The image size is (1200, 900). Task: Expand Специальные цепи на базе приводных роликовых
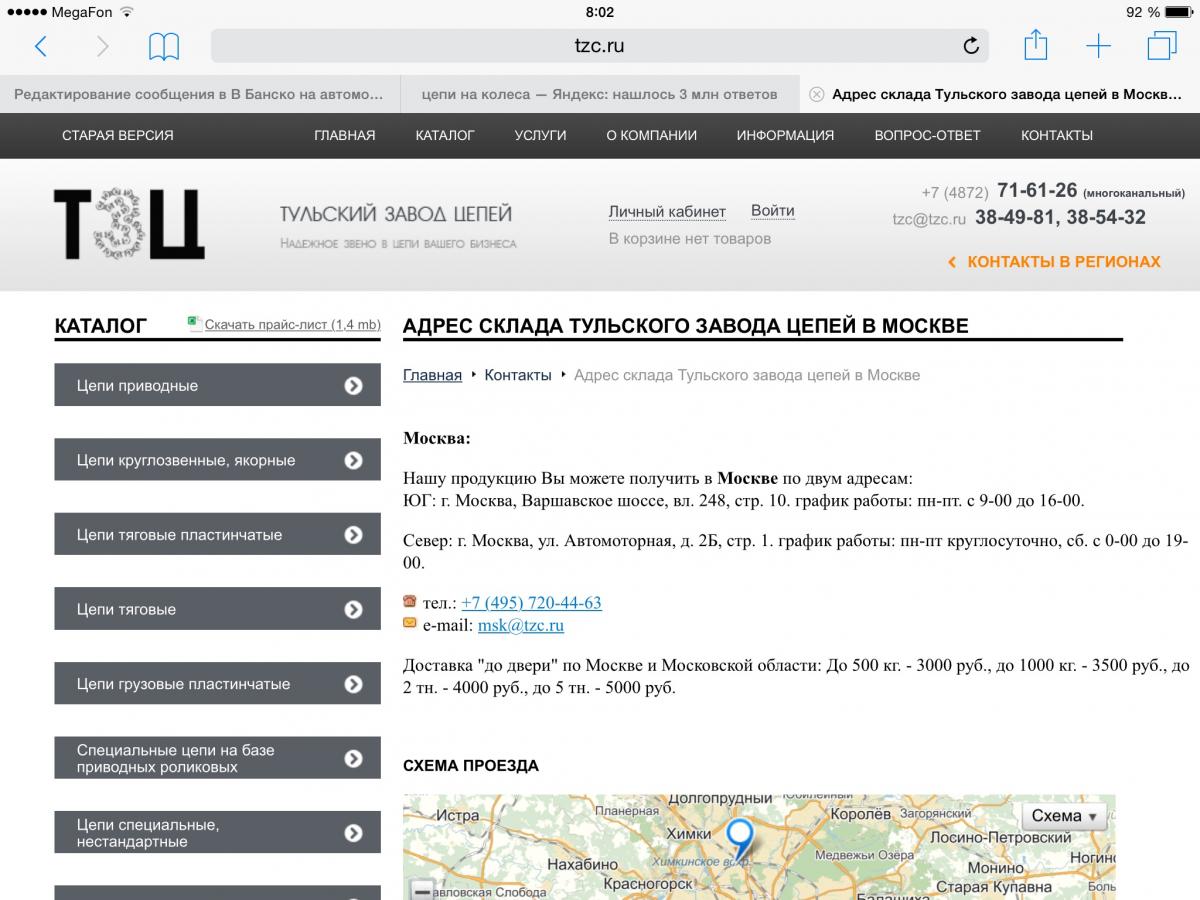[x=217, y=758]
